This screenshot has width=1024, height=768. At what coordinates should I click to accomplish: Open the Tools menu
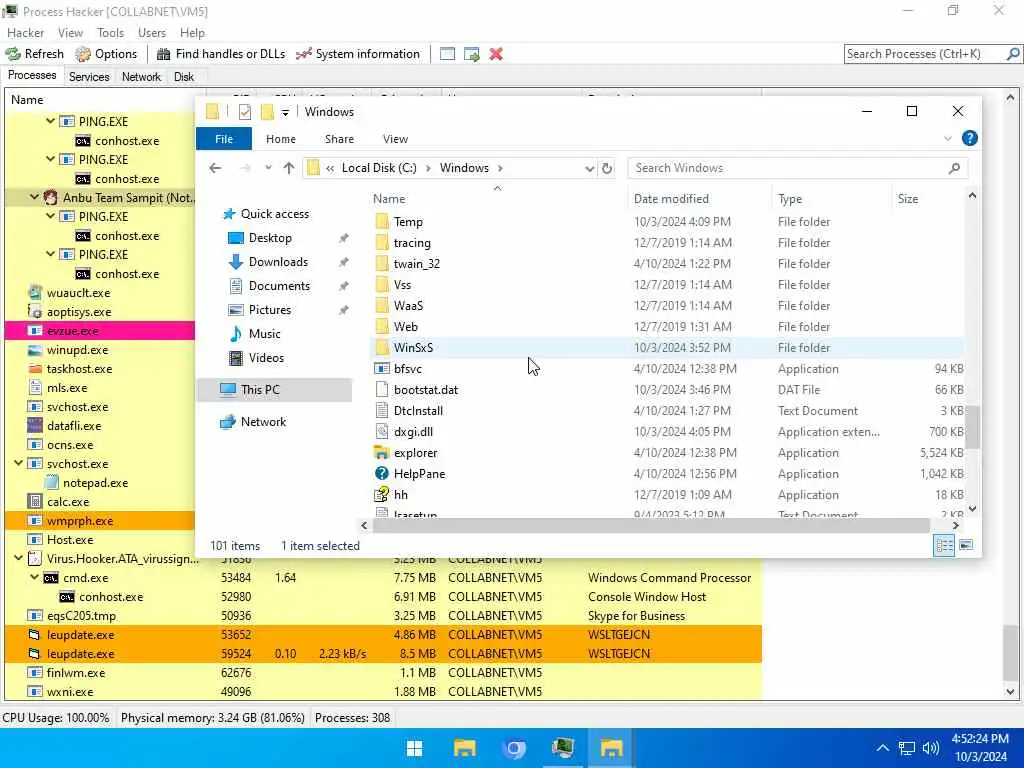(x=110, y=33)
